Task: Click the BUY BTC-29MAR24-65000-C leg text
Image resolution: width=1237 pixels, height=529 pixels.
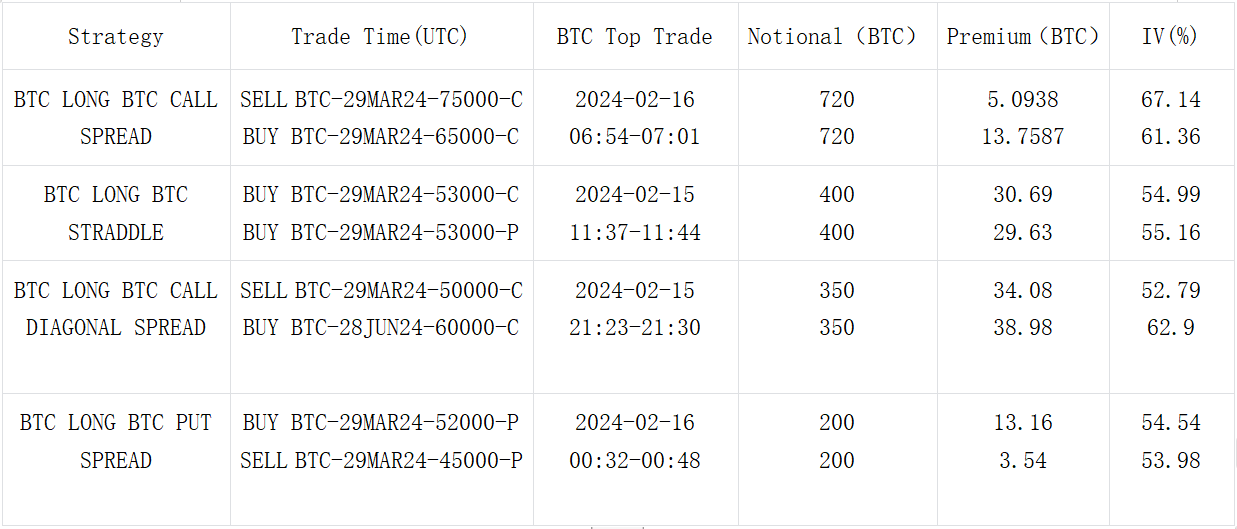Action: 381,137
